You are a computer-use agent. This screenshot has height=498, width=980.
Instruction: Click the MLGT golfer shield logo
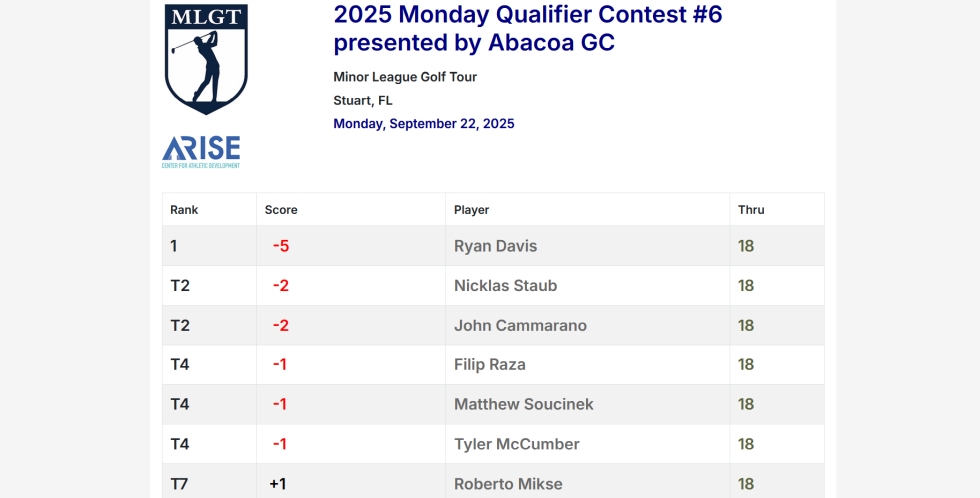[x=206, y=58]
